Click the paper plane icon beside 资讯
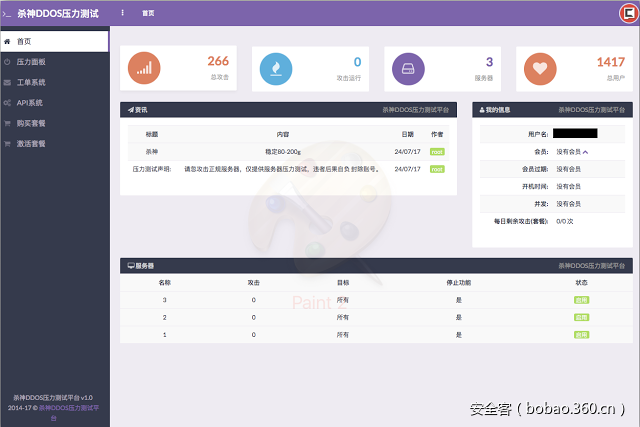Image resolution: width=640 pixels, height=427 pixels. click(130, 109)
